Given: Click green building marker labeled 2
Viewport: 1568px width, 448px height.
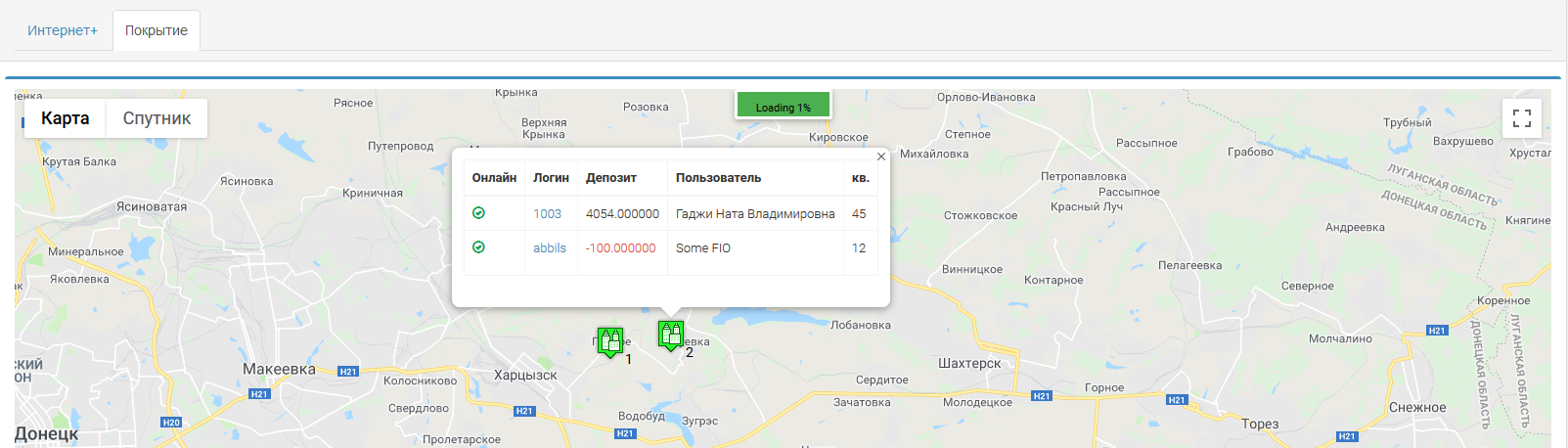Looking at the screenshot, I should click(x=670, y=335).
